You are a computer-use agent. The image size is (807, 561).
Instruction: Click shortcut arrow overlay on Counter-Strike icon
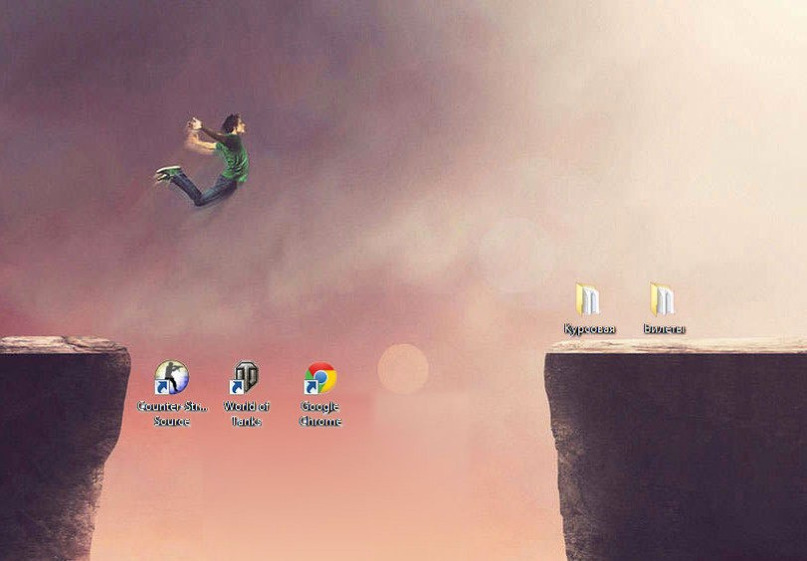[x=162, y=388]
